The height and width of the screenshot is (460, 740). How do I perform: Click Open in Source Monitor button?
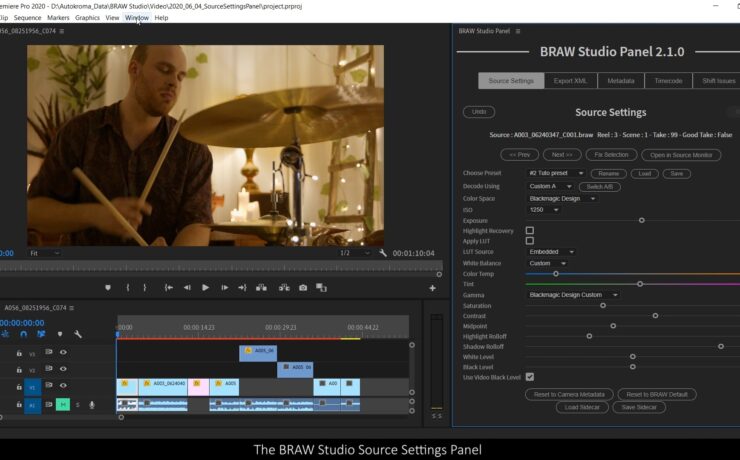[x=681, y=155]
